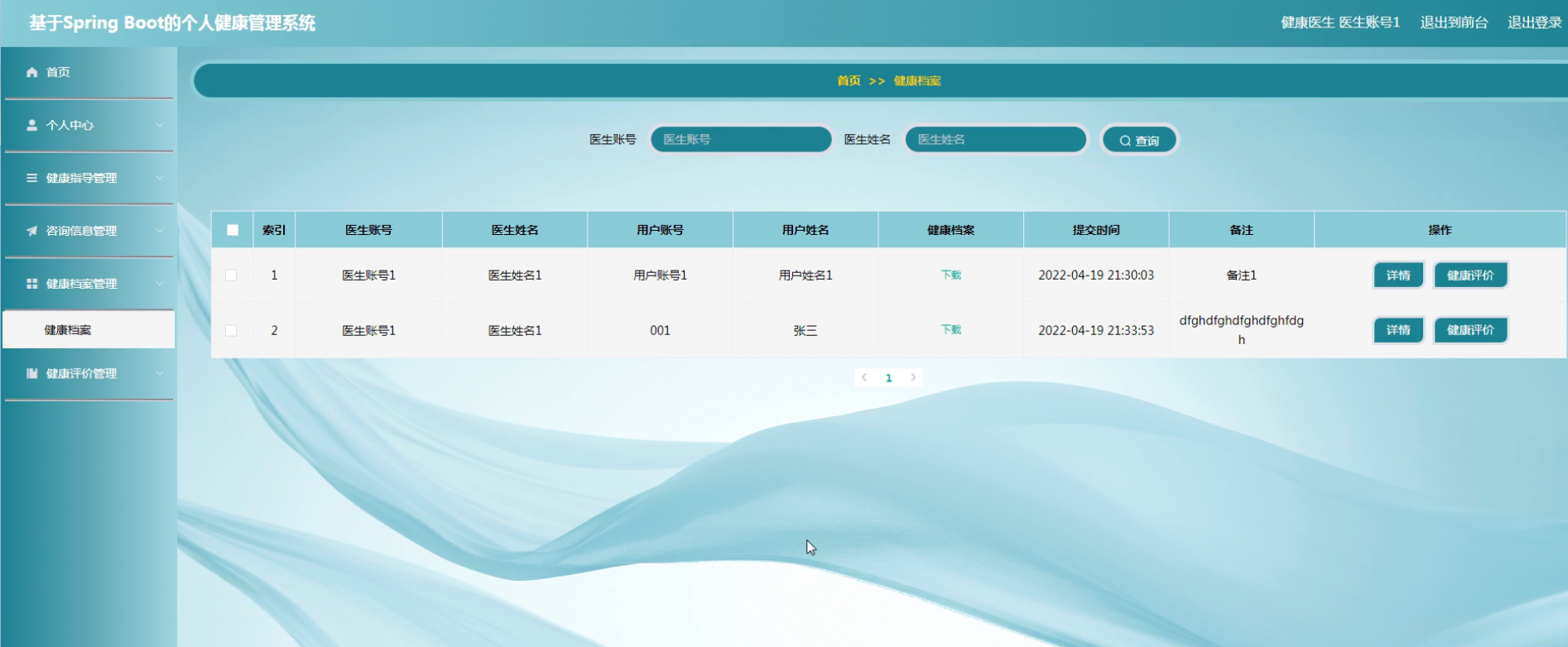
Task: Click the list icon beside 健康指导管理
Action: (x=31, y=178)
